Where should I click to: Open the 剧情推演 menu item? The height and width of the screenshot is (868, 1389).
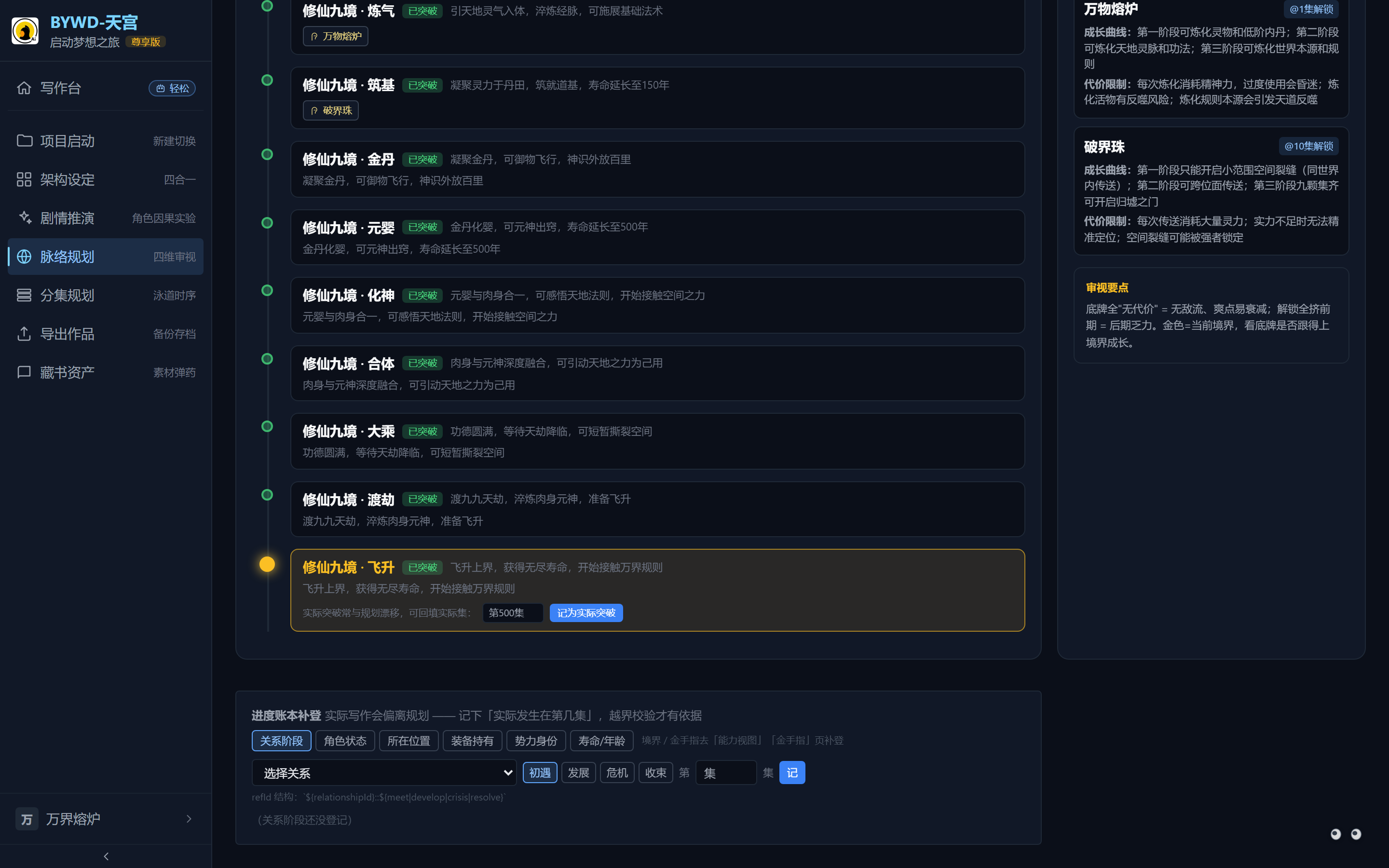point(106,218)
